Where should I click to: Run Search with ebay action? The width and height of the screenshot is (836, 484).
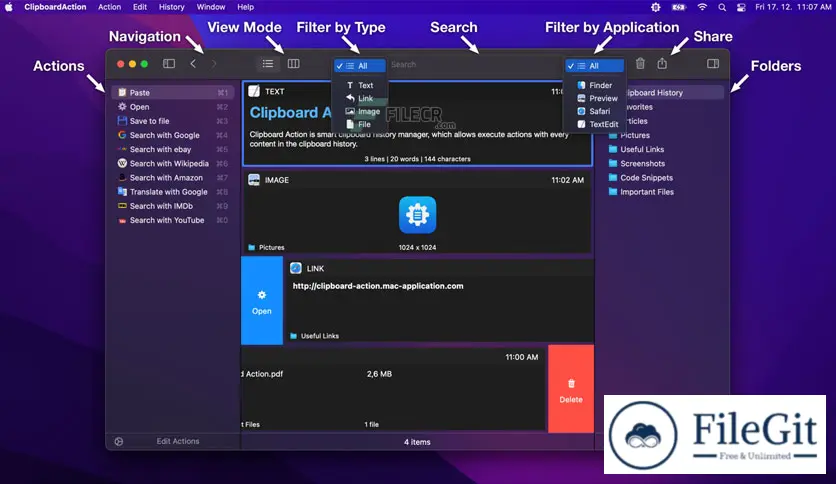173,149
